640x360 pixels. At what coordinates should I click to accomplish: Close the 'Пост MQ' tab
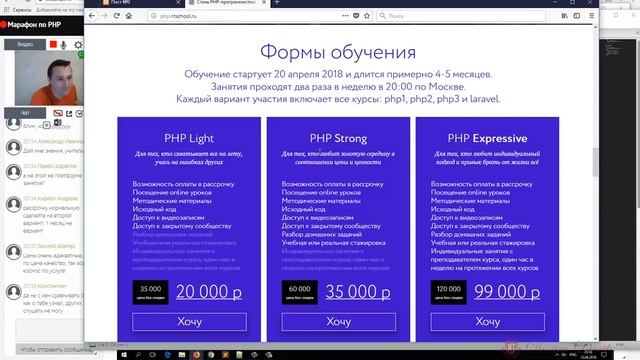coord(178,2)
